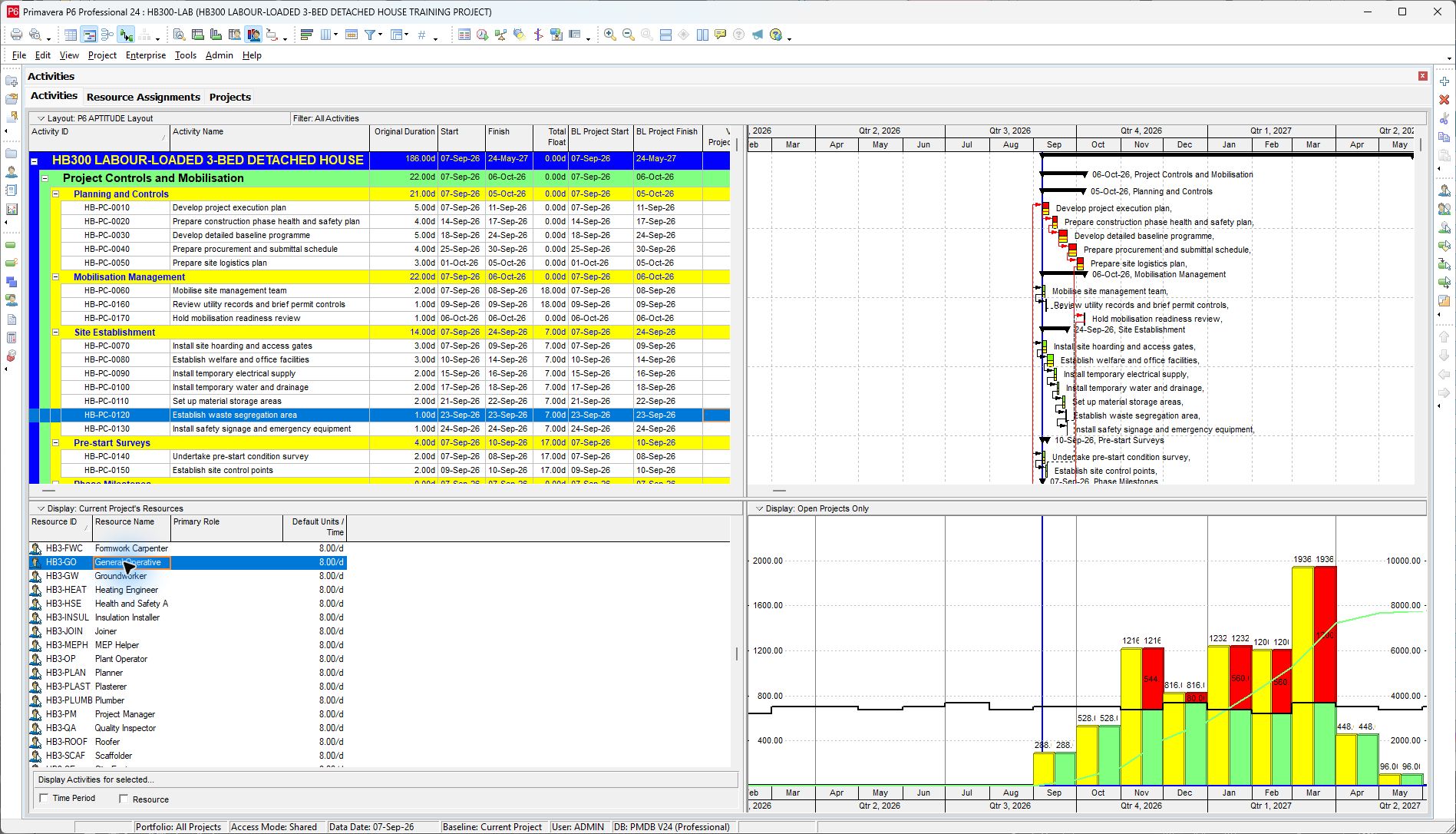The image size is (1456, 834).
Task: Close the Activities window with red X
Action: point(1422,76)
